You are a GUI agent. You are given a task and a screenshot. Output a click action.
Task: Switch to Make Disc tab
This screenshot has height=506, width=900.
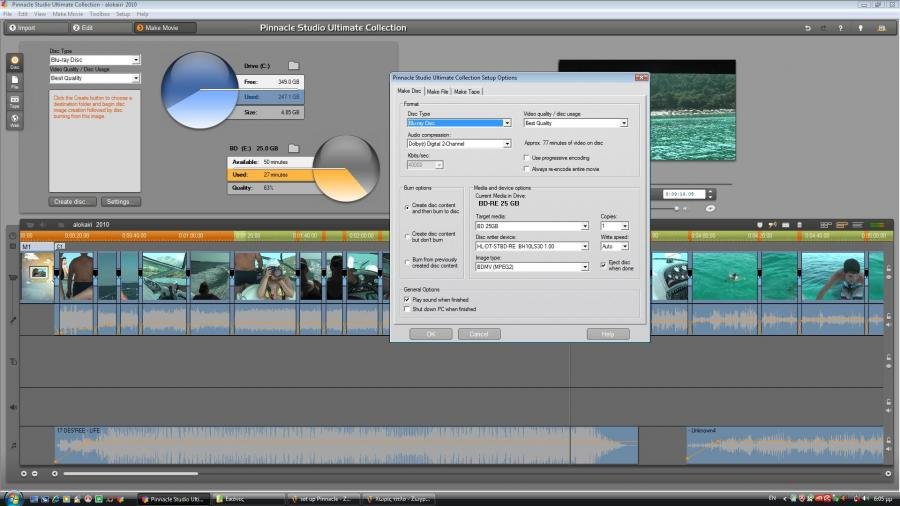click(x=409, y=91)
